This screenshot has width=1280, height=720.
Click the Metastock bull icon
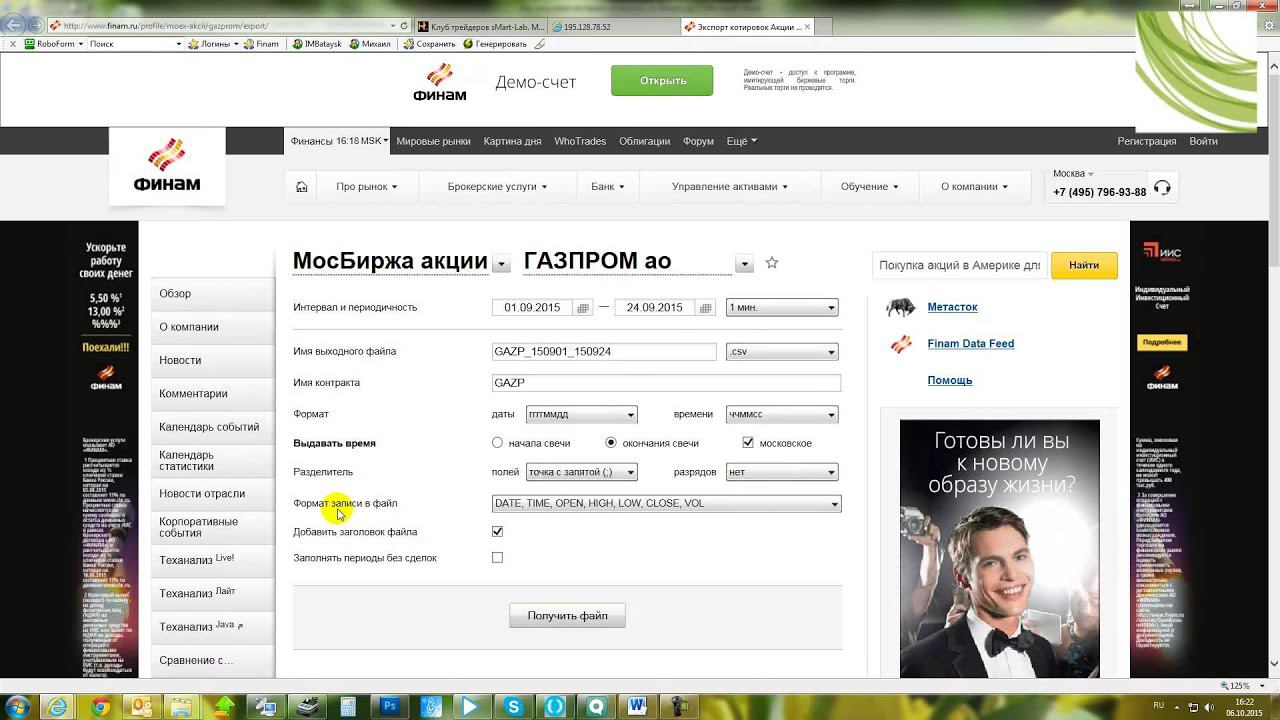point(901,307)
